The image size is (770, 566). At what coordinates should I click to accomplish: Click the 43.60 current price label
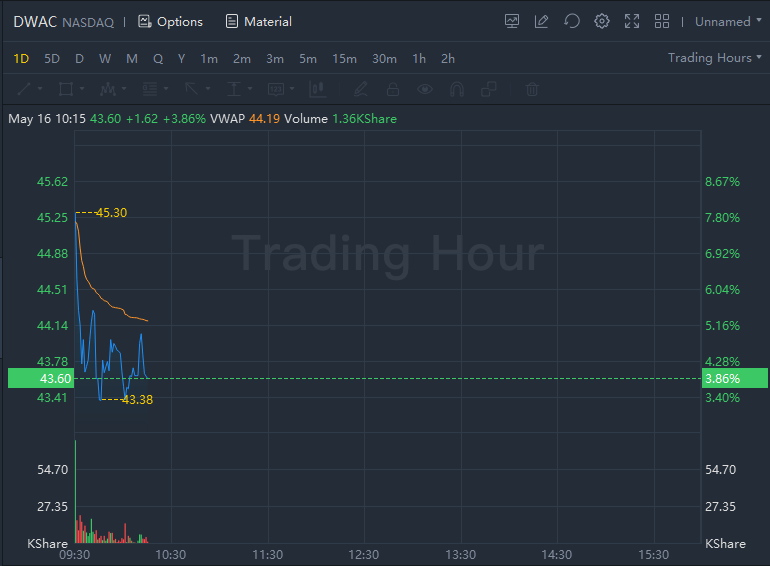click(41, 378)
